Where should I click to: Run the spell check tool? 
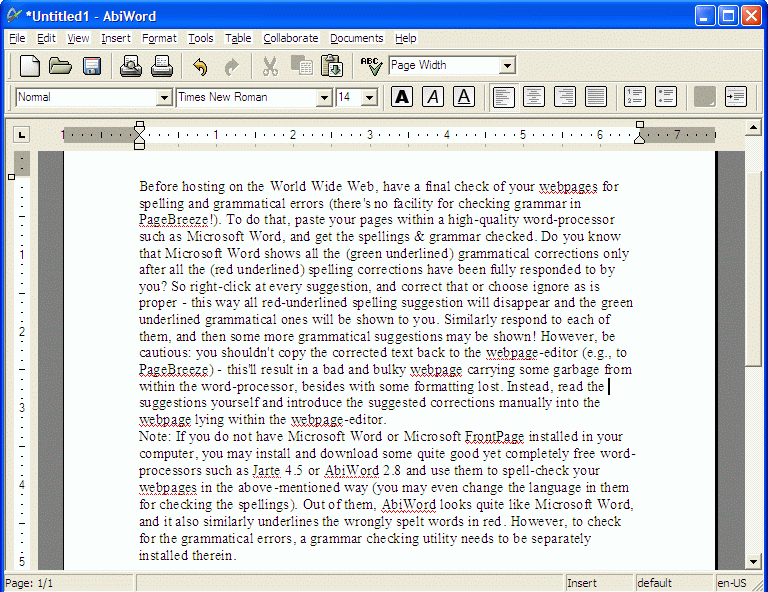pos(371,67)
